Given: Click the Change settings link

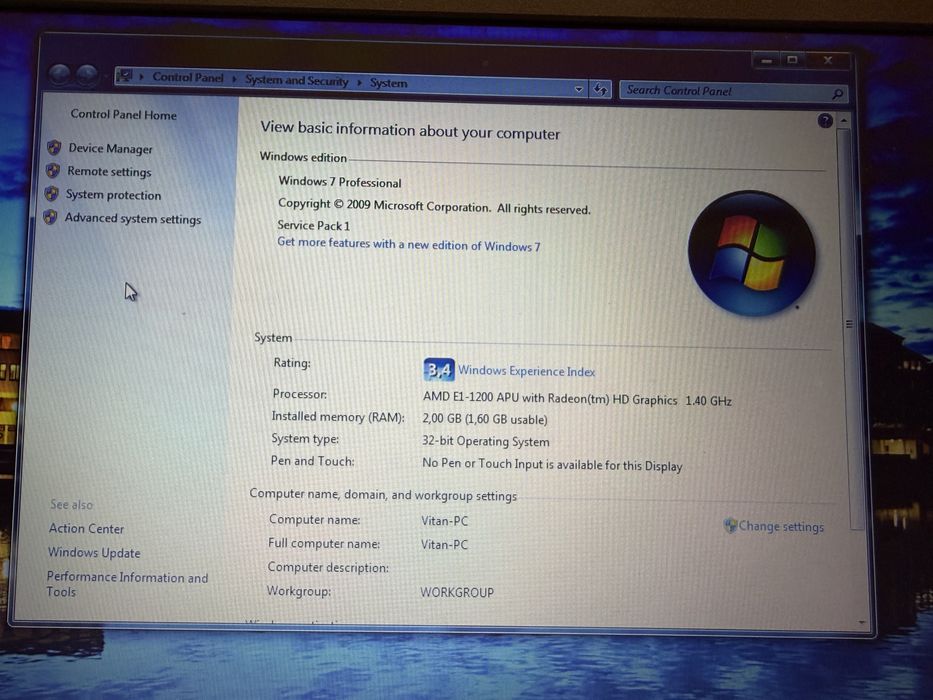Looking at the screenshot, I should (x=781, y=526).
